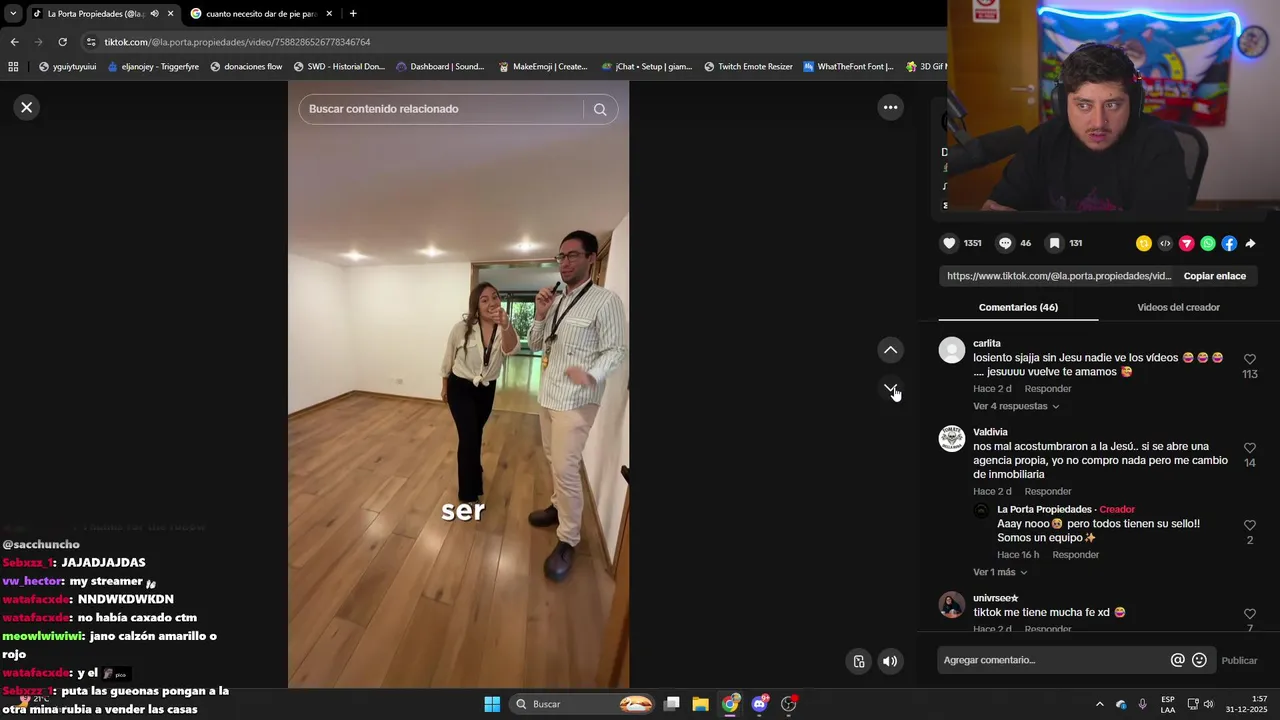
Task: Reply to La Porta Propiedades' comment
Action: [x=1075, y=555]
